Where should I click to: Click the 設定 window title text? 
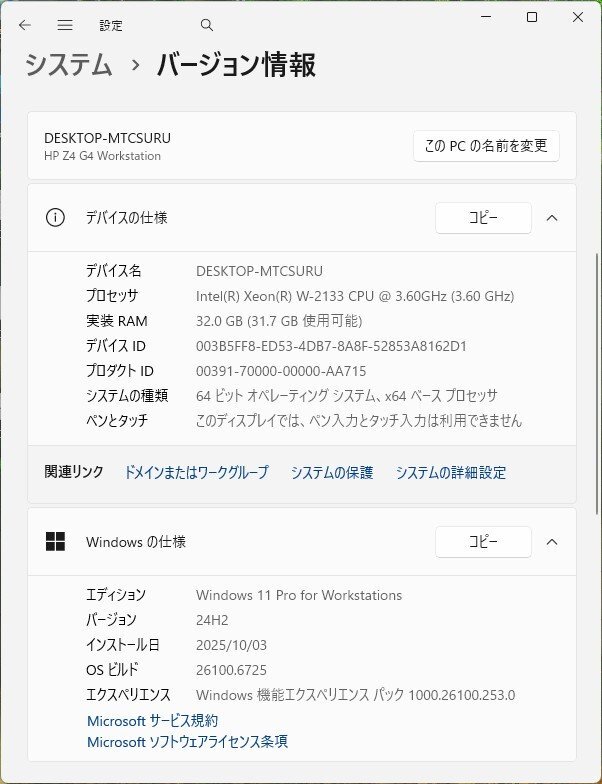pos(110,26)
